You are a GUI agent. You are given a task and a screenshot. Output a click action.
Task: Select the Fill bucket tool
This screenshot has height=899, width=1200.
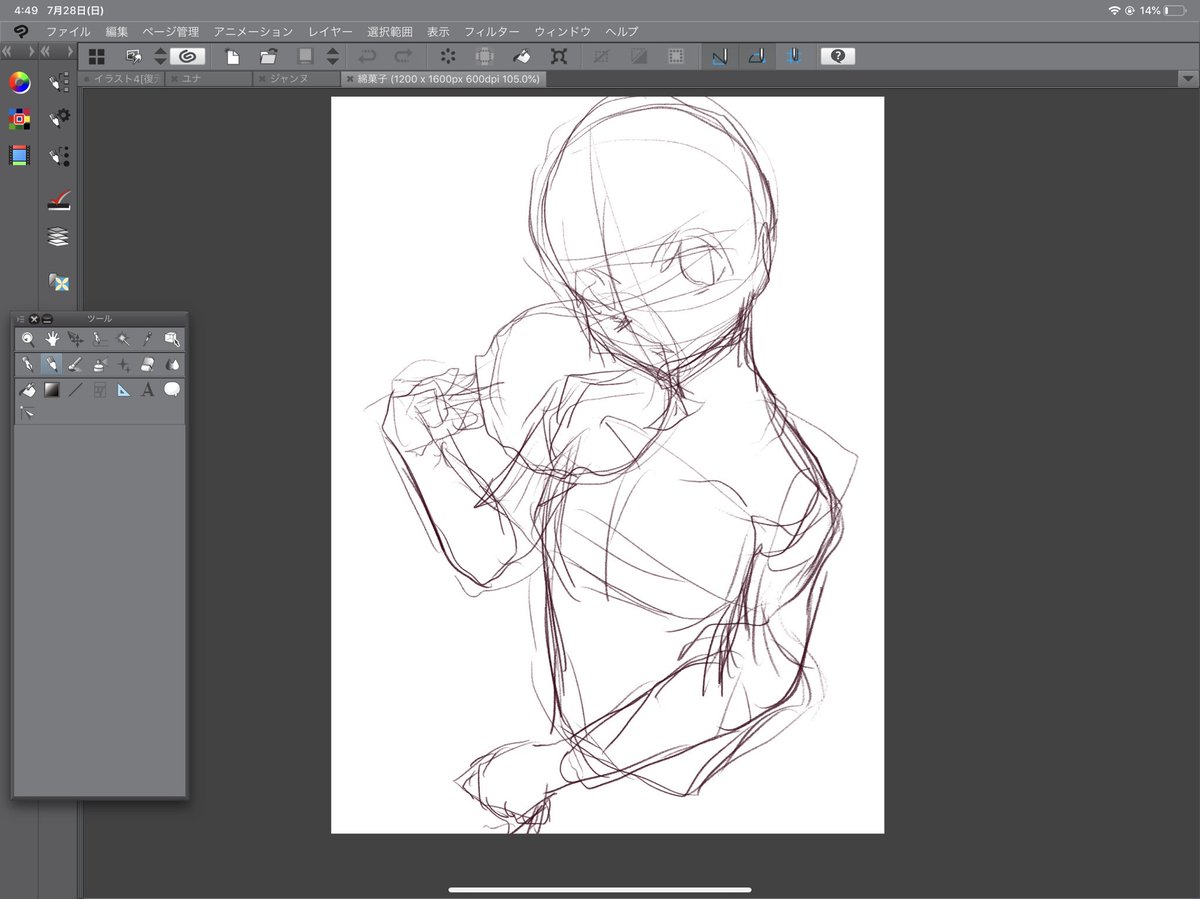(x=27, y=390)
